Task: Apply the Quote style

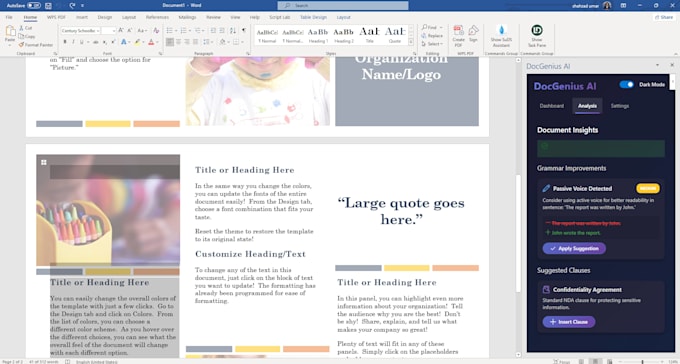Action: (x=395, y=35)
